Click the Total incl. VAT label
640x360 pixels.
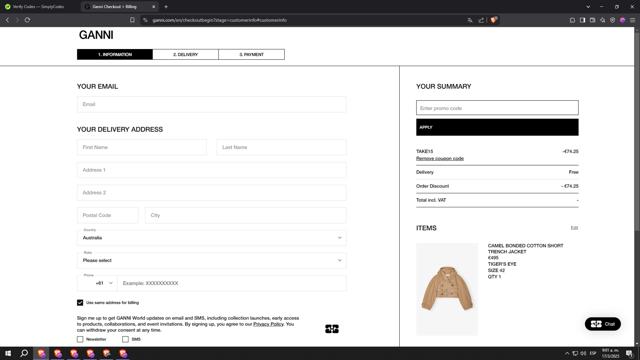pyautogui.click(x=431, y=200)
